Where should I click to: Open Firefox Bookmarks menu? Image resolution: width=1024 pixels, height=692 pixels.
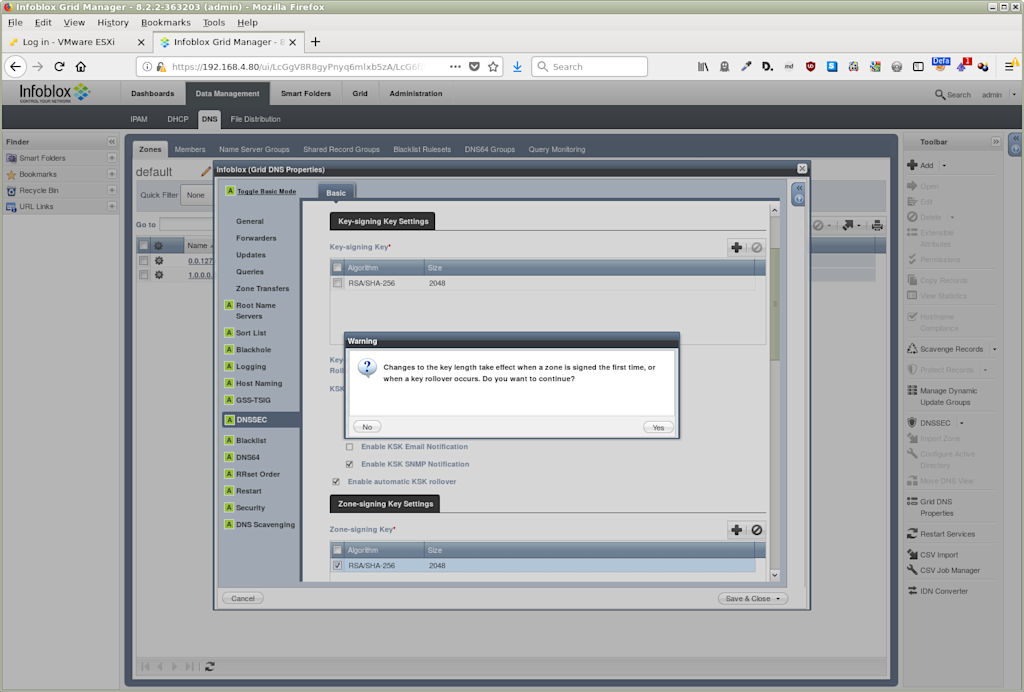[x=166, y=22]
